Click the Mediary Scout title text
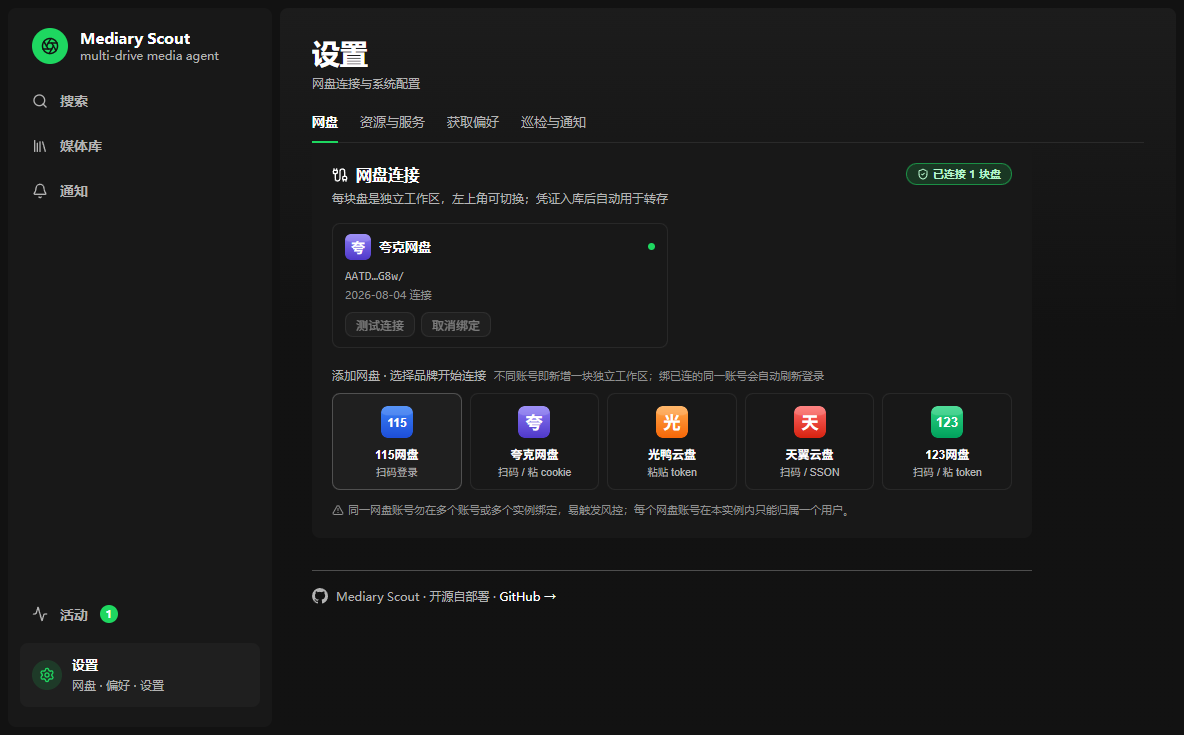 (x=135, y=39)
